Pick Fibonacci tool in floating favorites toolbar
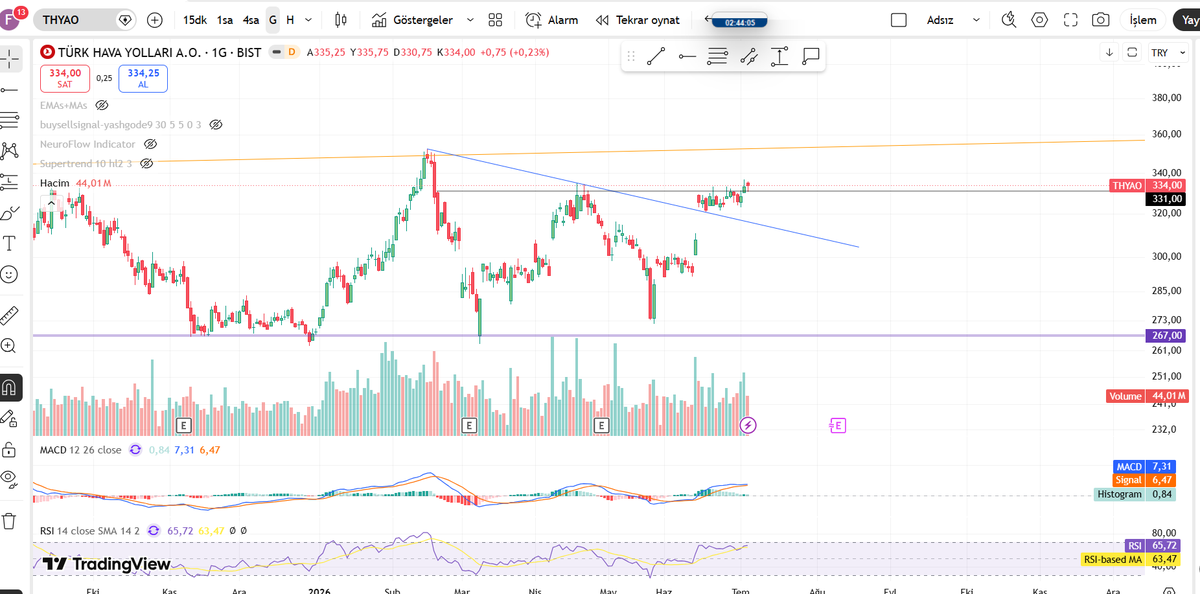1200x594 pixels. (717, 57)
